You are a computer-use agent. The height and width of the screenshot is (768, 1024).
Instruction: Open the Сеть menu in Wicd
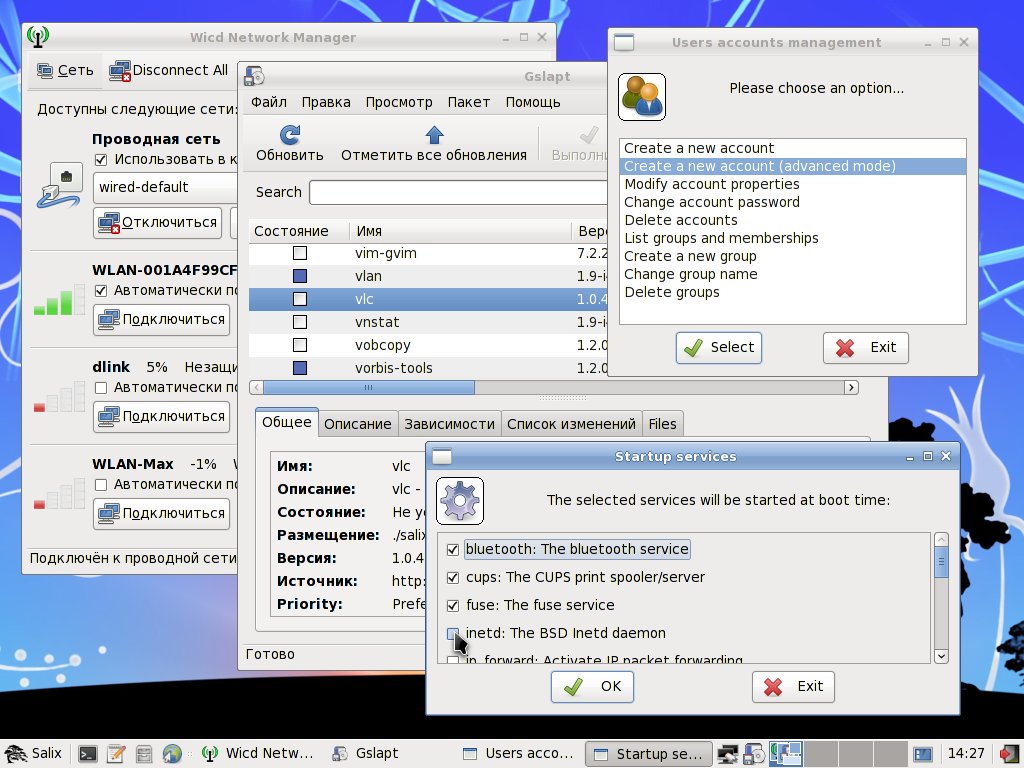(65, 71)
